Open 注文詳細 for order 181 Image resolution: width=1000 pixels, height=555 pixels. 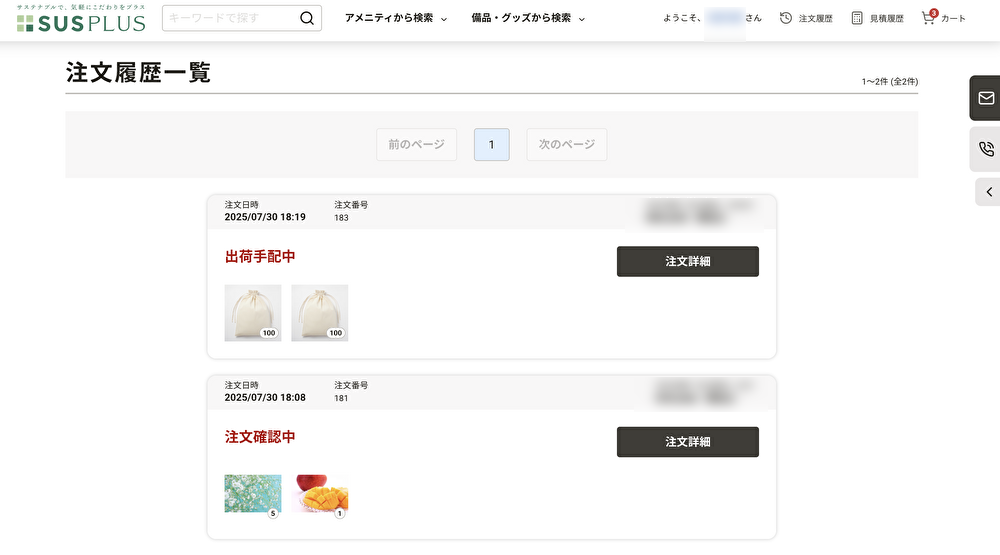[687, 442]
